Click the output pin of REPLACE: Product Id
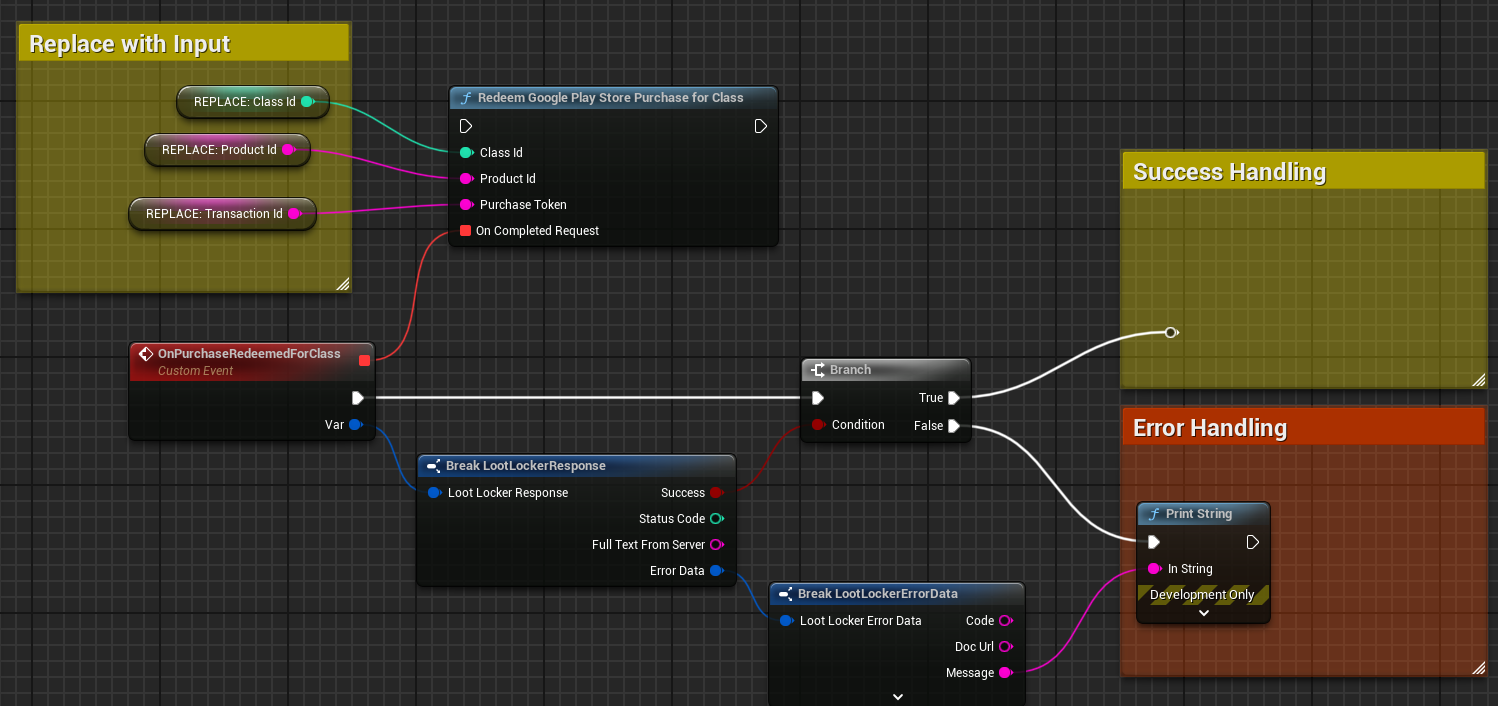Viewport: 1498px width, 706px height. point(288,150)
